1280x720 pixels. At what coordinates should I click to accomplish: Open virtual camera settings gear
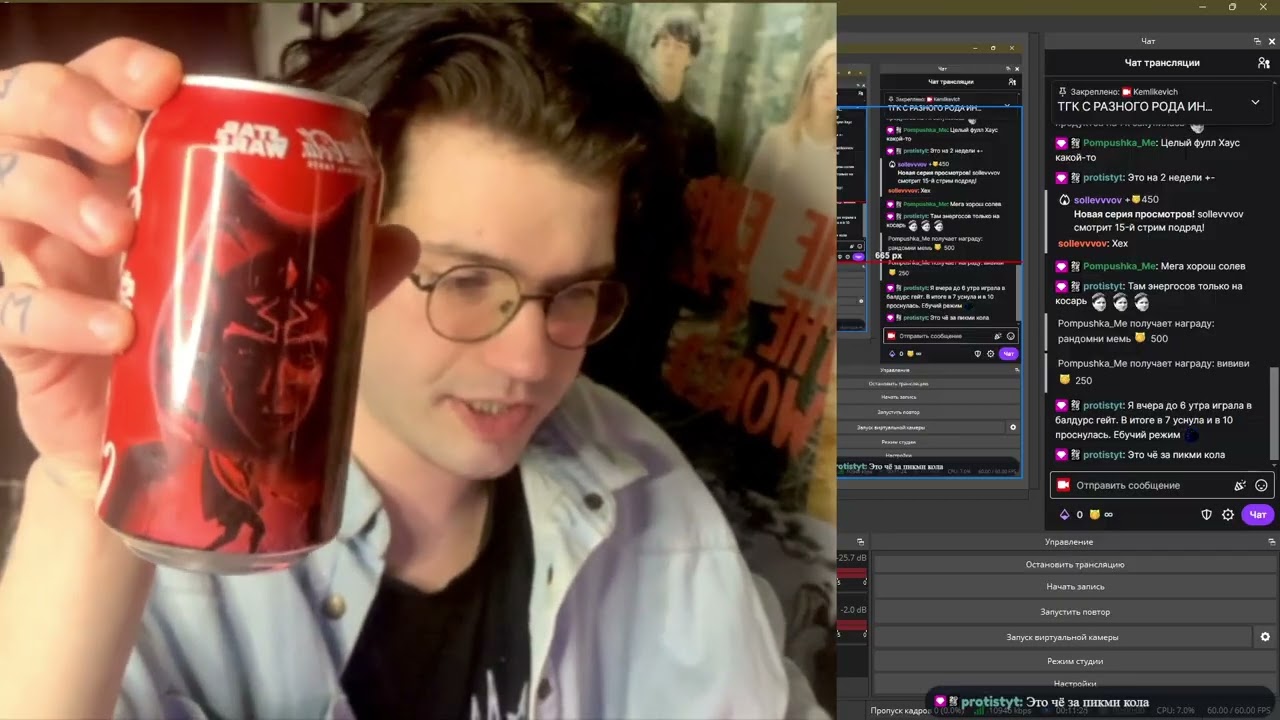(1265, 637)
